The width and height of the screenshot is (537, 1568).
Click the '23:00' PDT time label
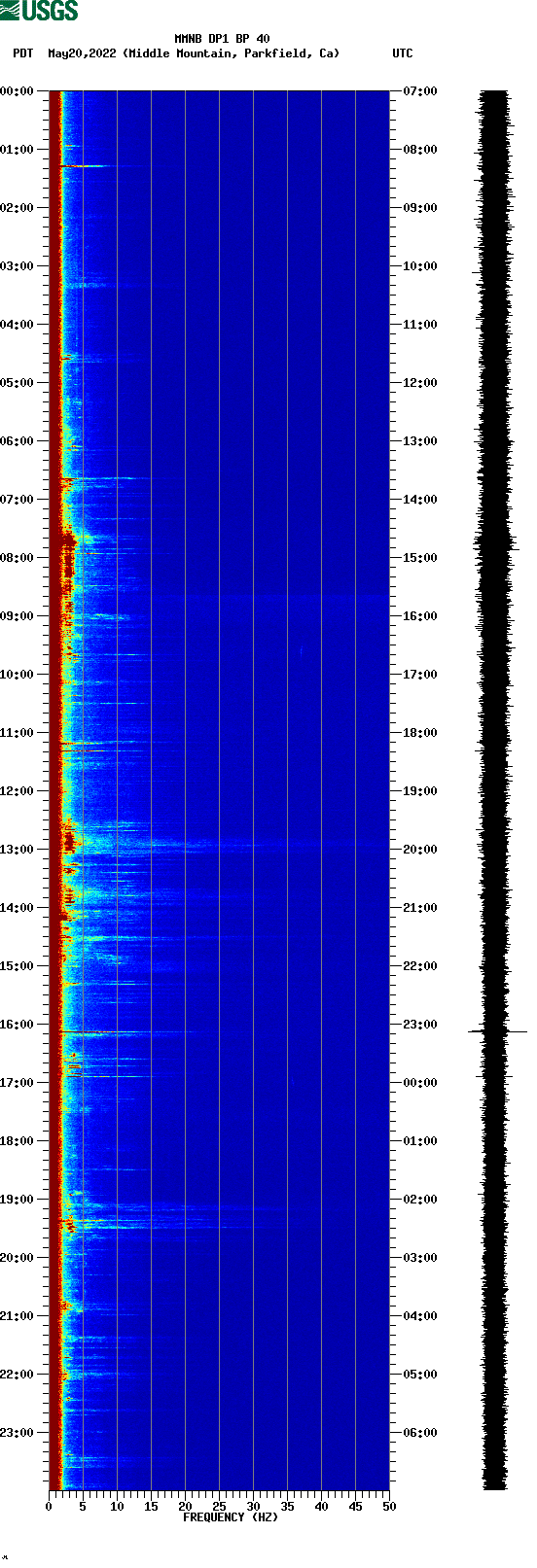18,1433
